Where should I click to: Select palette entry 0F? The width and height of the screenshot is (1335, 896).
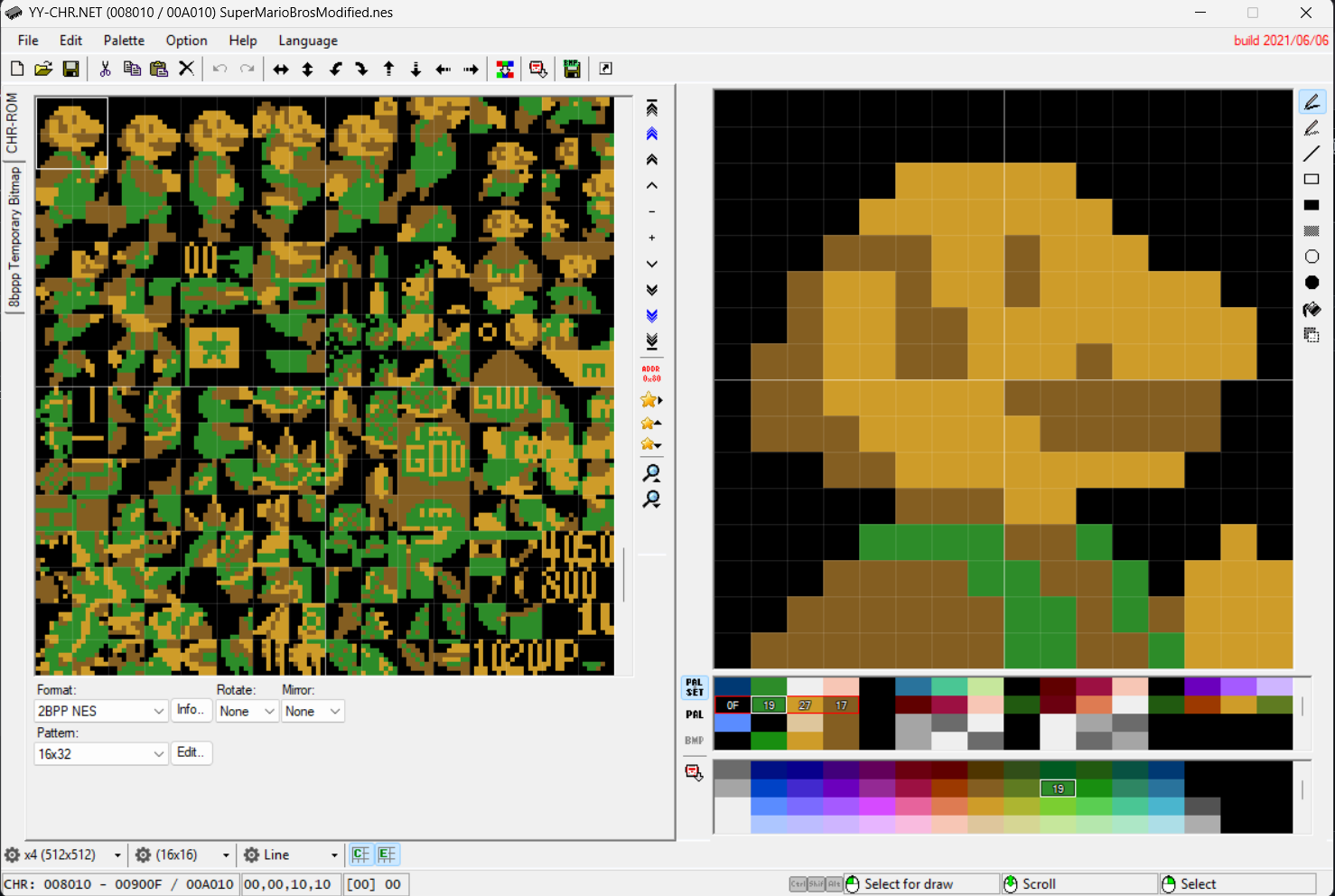(x=733, y=705)
